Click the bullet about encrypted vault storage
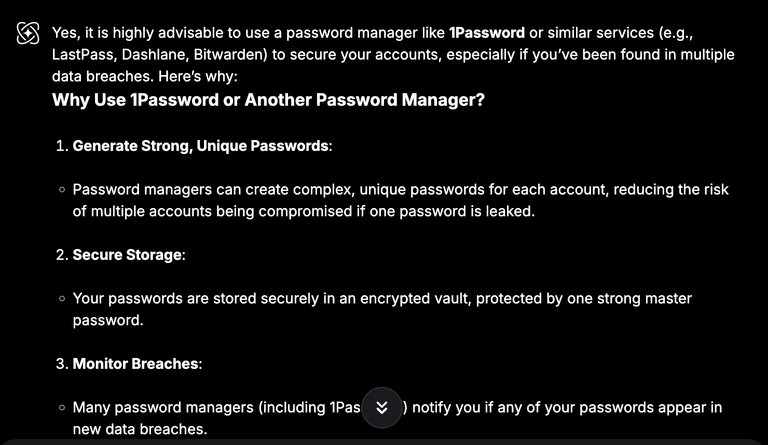 382,309
